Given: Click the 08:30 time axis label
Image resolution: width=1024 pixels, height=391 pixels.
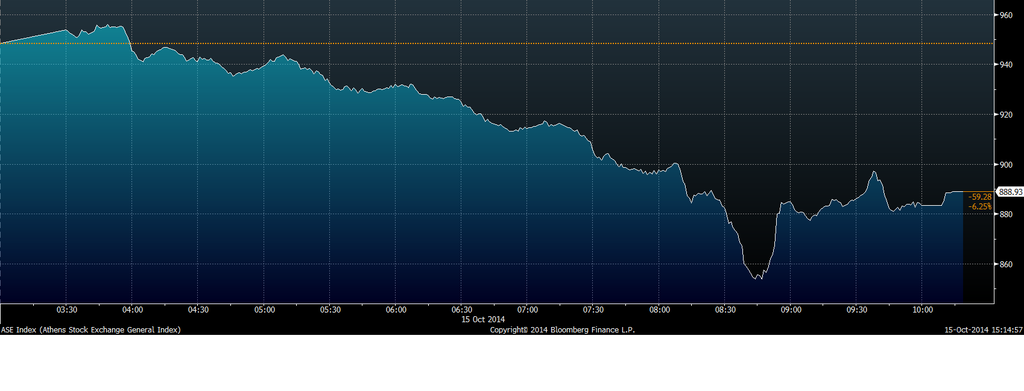Looking at the screenshot, I should [726, 310].
